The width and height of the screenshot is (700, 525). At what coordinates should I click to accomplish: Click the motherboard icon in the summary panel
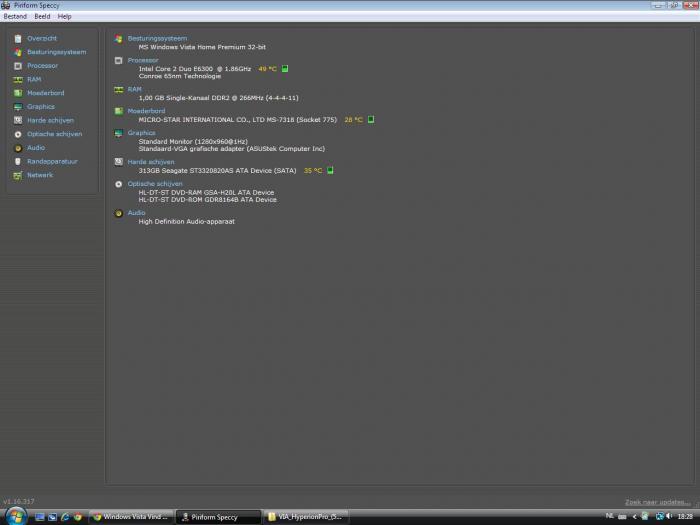[118, 111]
